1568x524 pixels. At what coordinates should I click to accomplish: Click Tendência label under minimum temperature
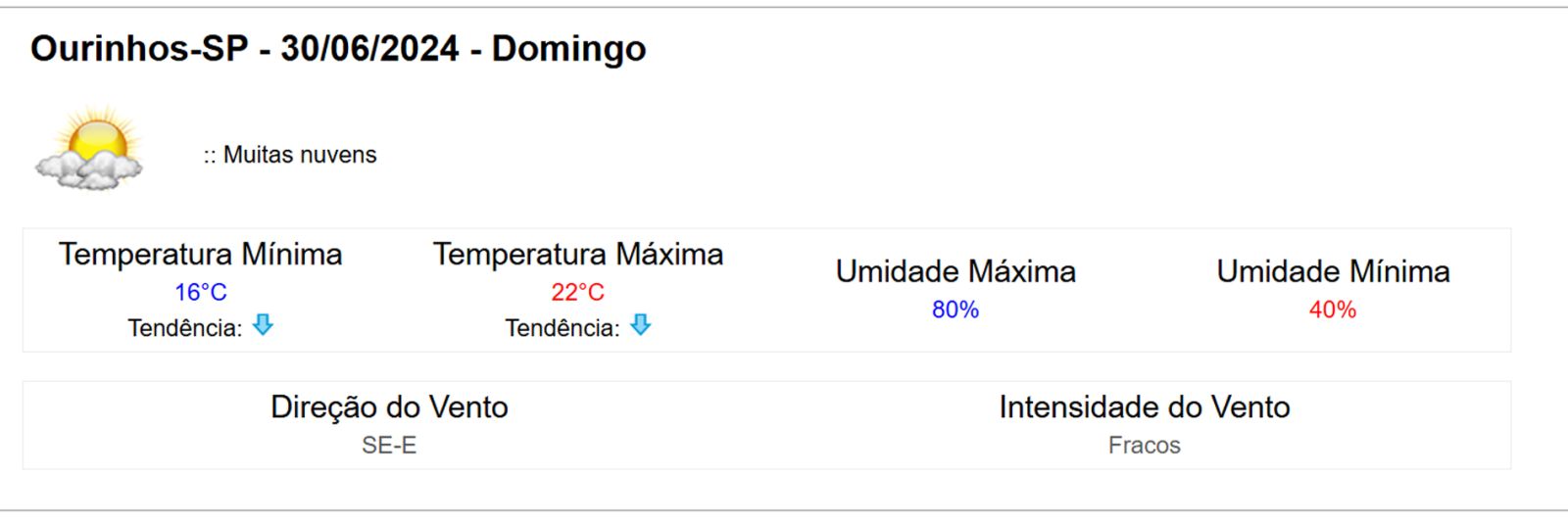coord(184,328)
